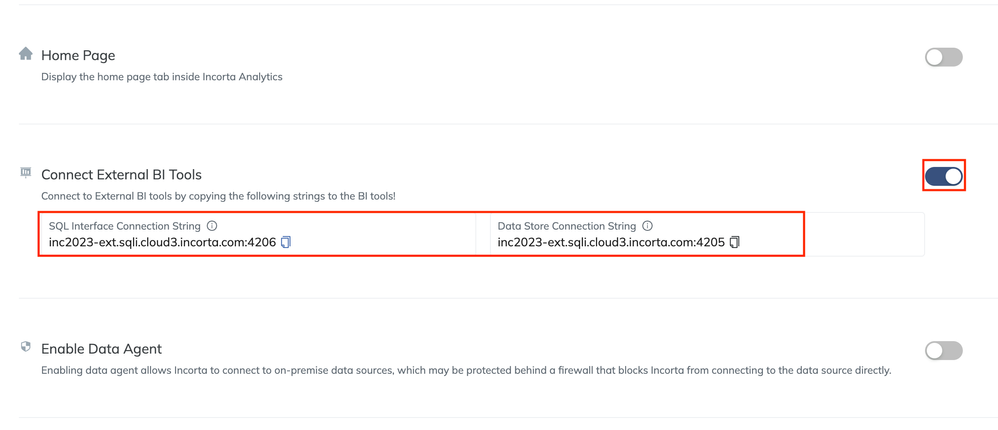
Task: Disable the Connect External BI Tools toggle
Action: click(x=943, y=177)
